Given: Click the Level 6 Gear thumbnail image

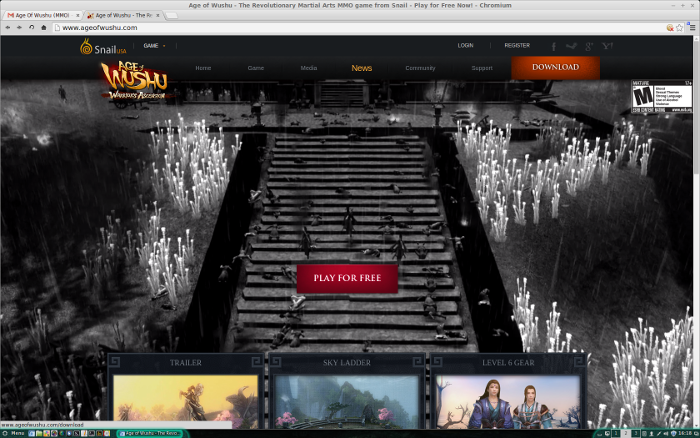Looking at the screenshot, I should click(x=508, y=402).
